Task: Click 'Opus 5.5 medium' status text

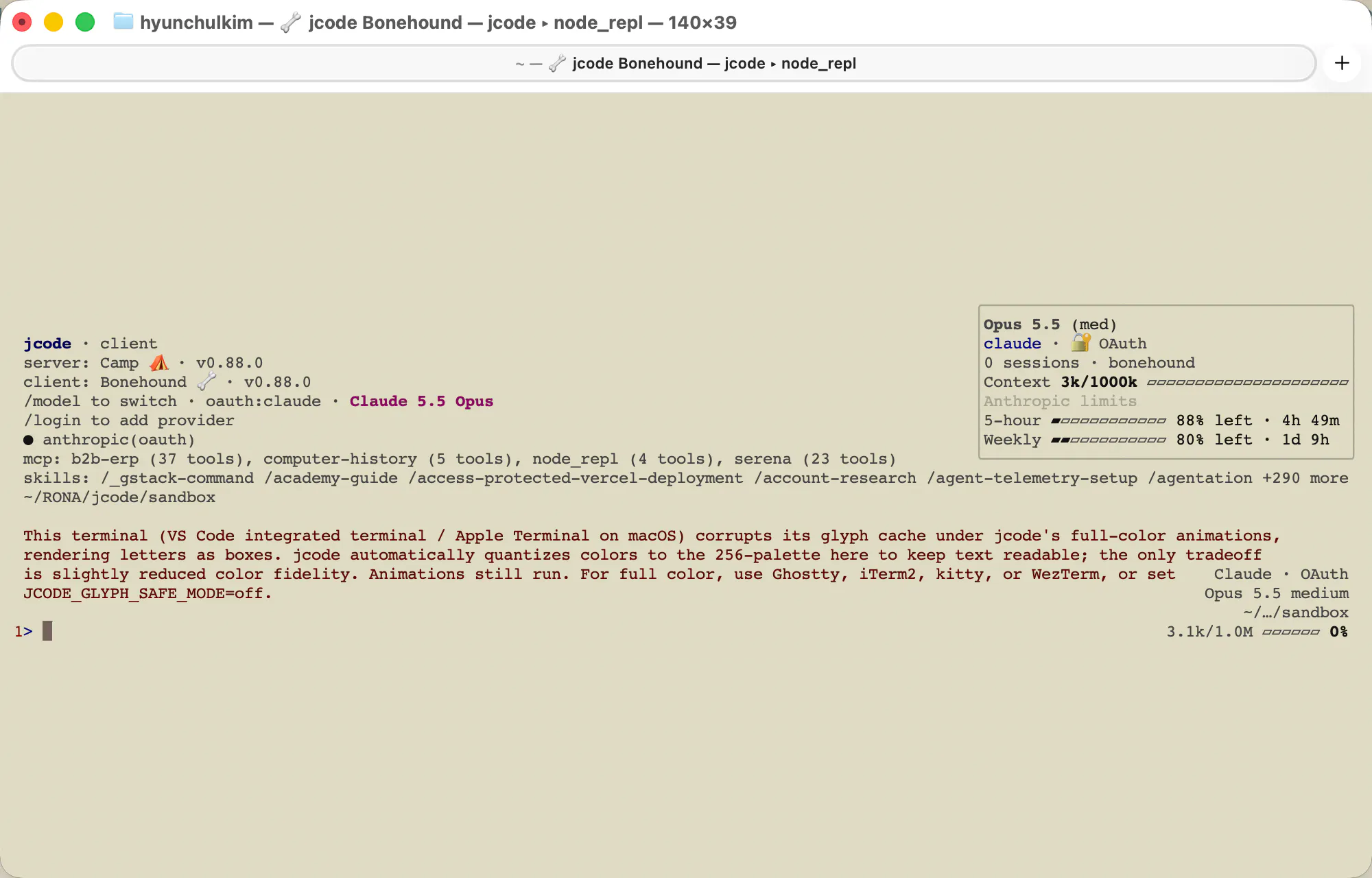Action: [1277, 593]
